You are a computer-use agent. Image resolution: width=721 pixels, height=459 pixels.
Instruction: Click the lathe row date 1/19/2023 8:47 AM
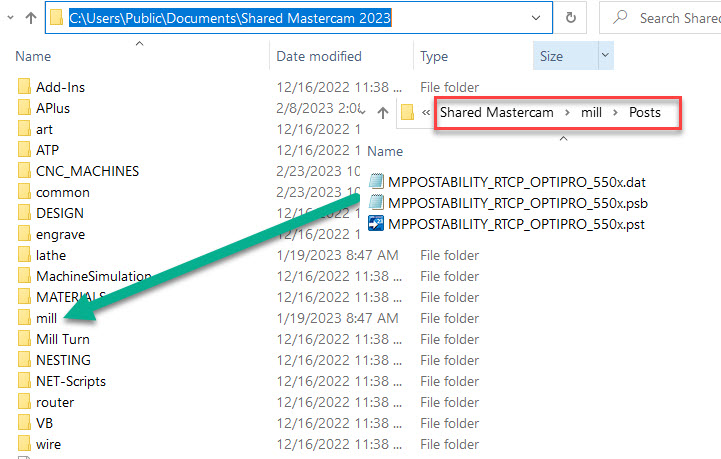click(x=337, y=255)
